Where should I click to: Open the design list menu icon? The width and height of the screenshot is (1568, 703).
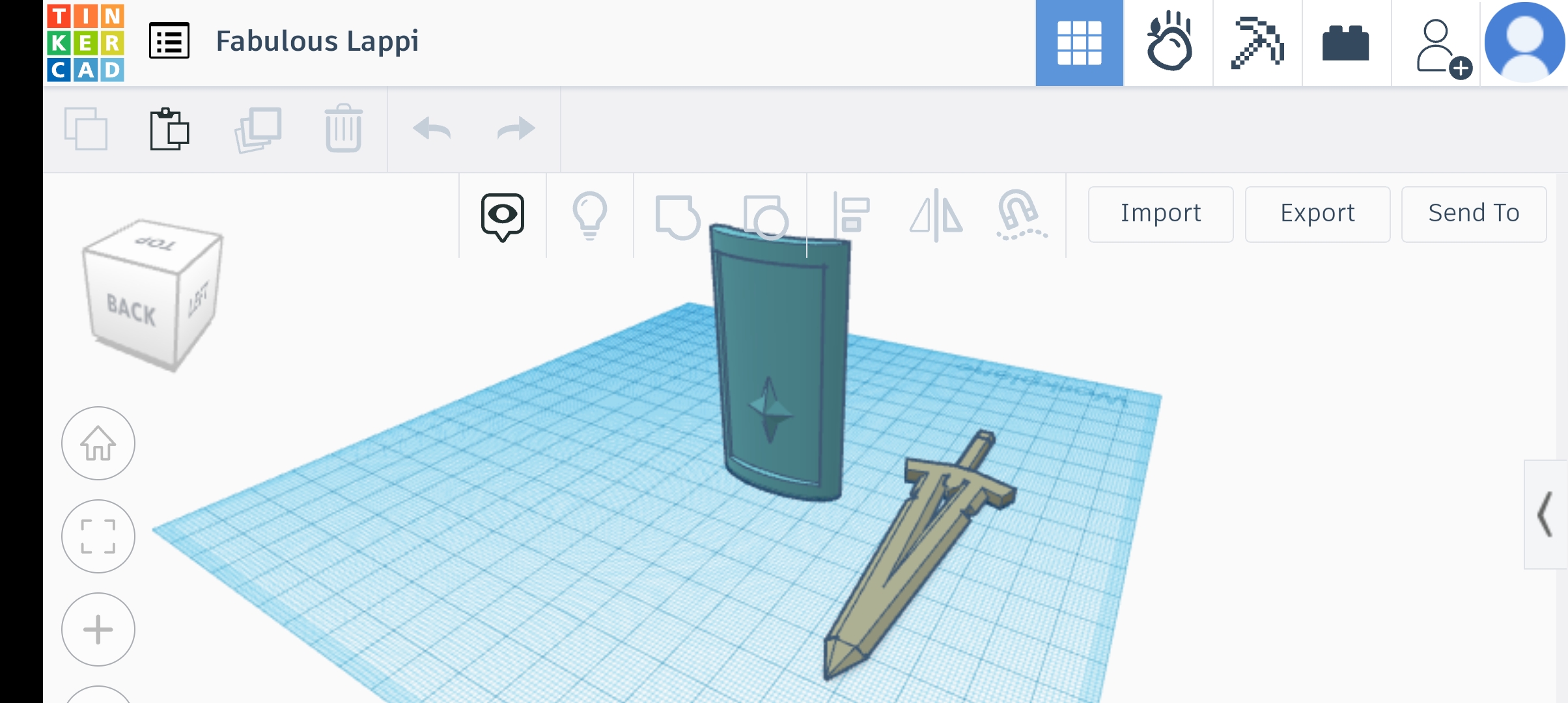pyautogui.click(x=169, y=41)
